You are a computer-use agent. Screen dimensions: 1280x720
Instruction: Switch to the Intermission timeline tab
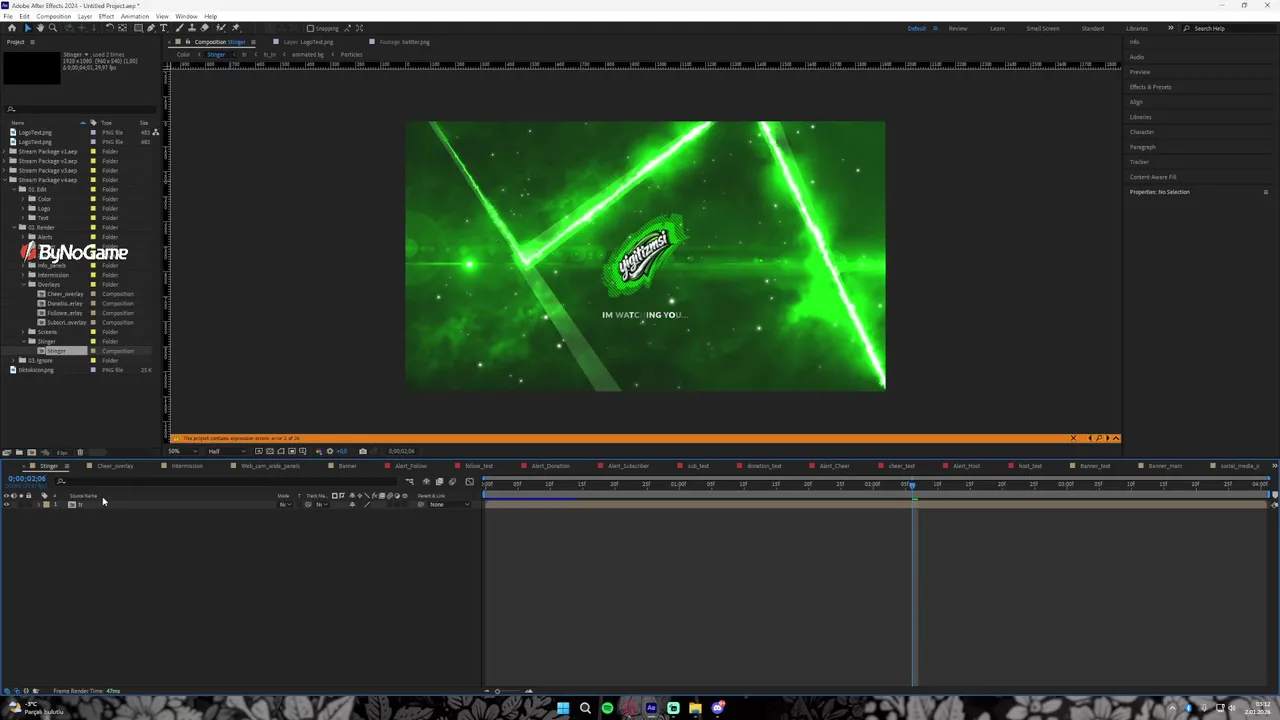187,466
